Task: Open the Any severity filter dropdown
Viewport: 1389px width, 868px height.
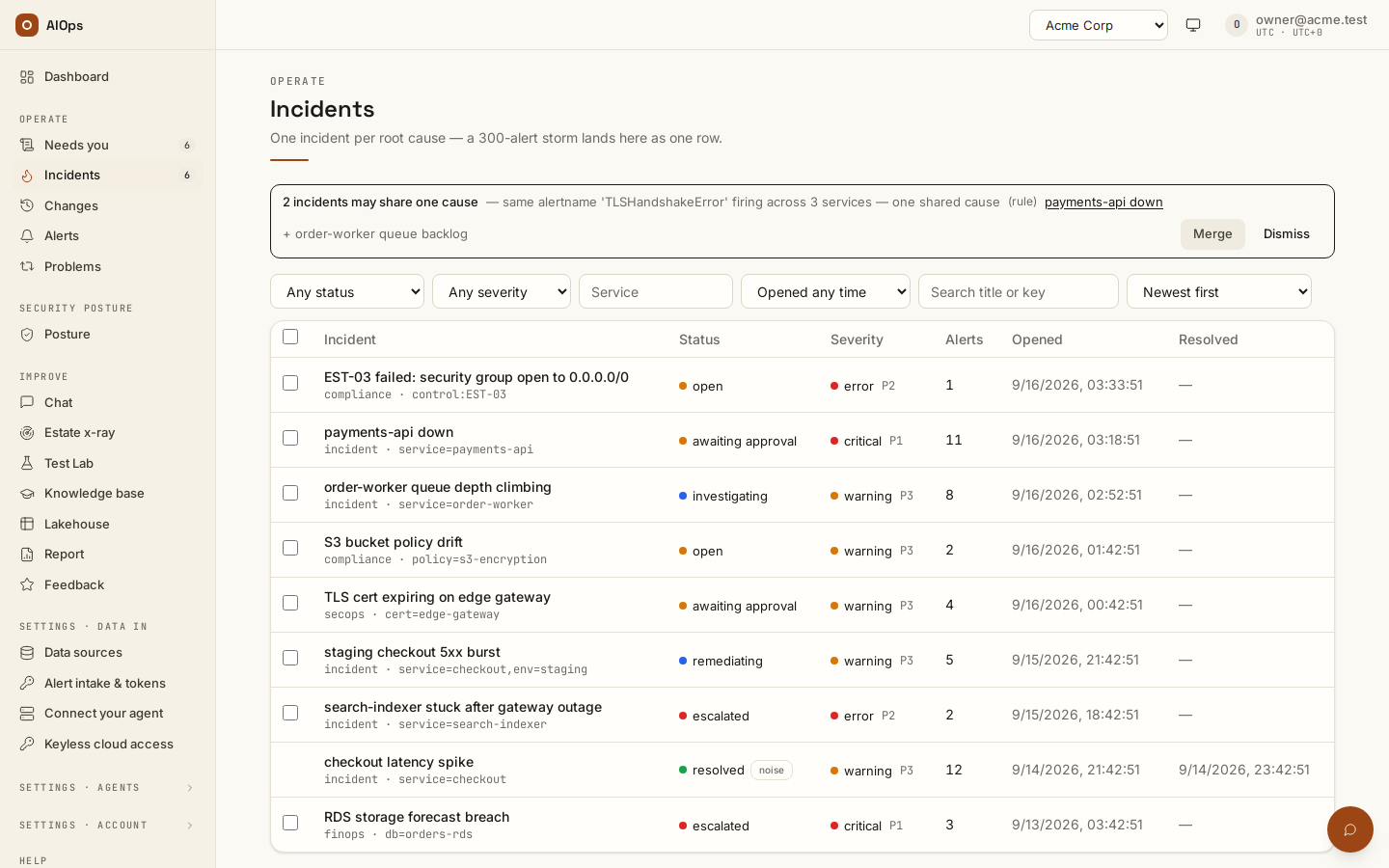Action: point(502,291)
